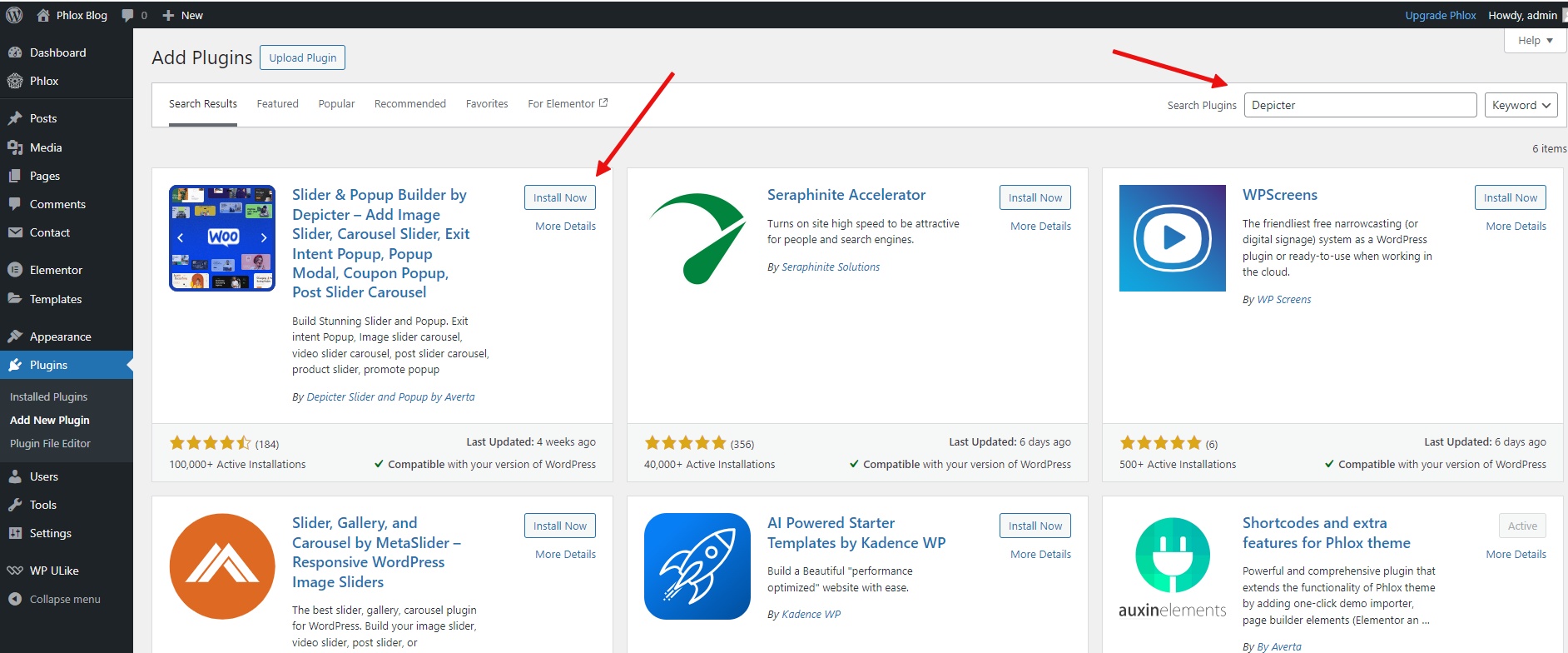This screenshot has height=653, width=1568.
Task: Click the Upload Plugin button
Action: tap(303, 57)
